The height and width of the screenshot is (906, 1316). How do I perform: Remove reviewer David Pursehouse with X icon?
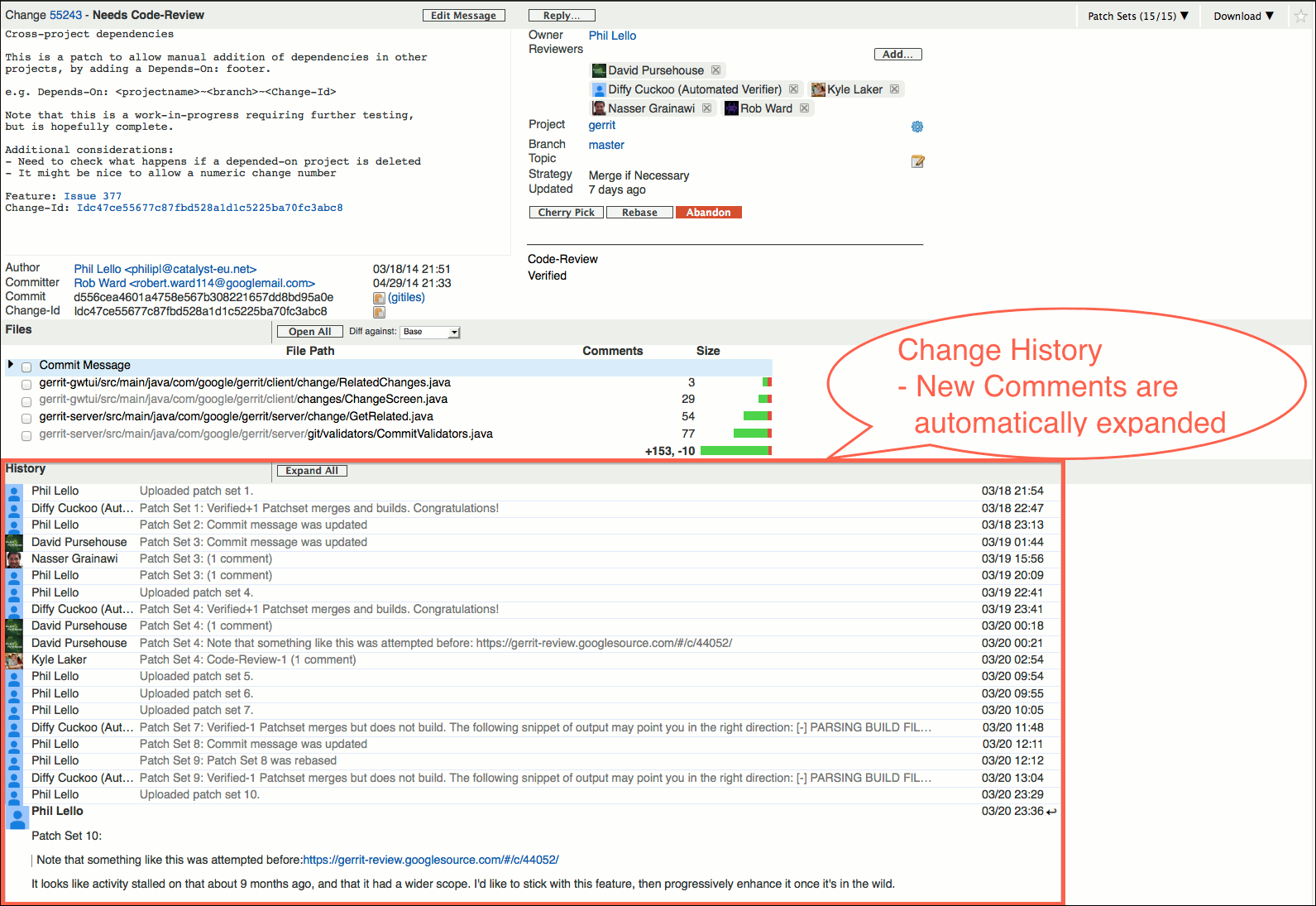pyautogui.click(x=716, y=70)
